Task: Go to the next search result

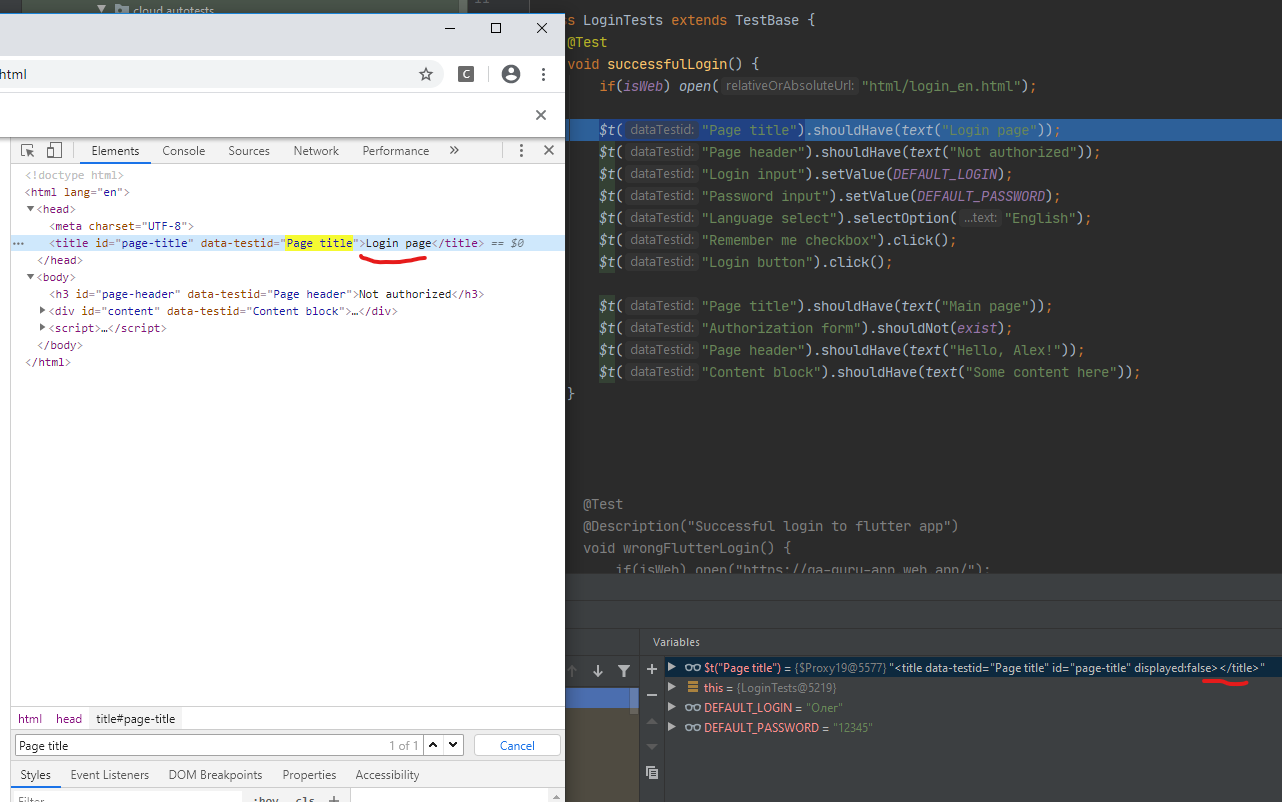Action: (x=453, y=745)
